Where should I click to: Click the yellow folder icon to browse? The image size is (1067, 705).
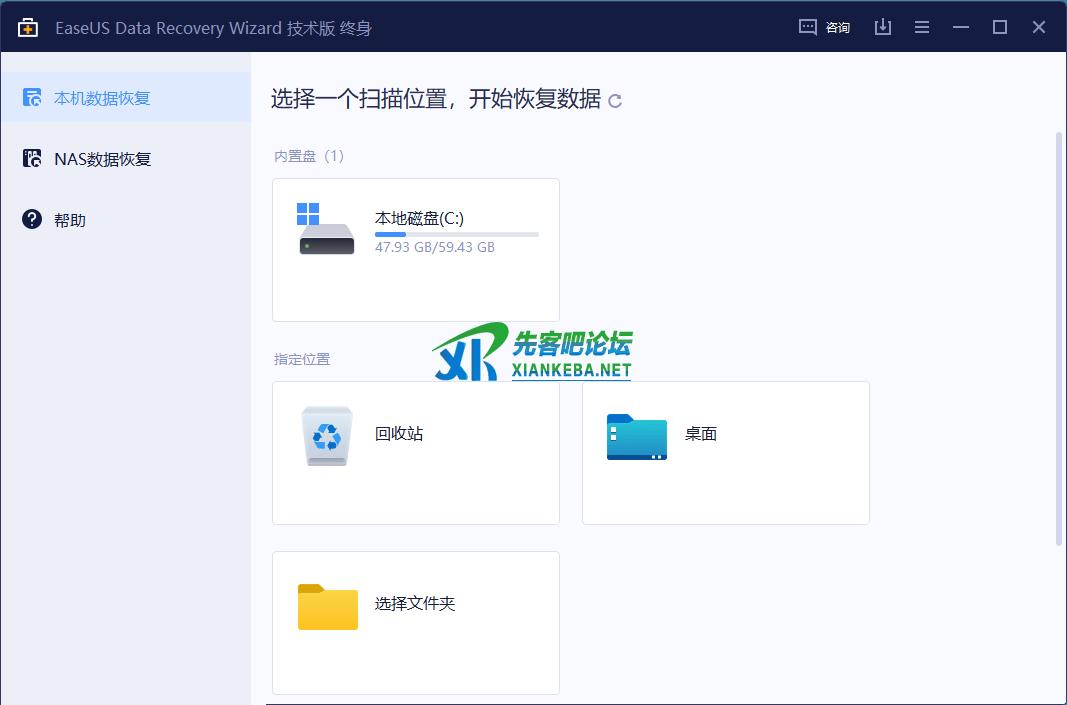327,606
